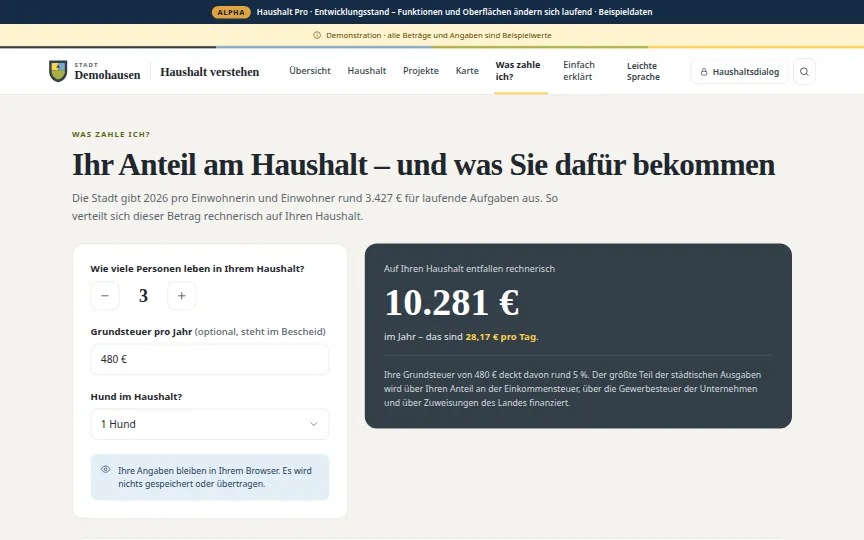Open the search magnifier icon

[x=804, y=72]
